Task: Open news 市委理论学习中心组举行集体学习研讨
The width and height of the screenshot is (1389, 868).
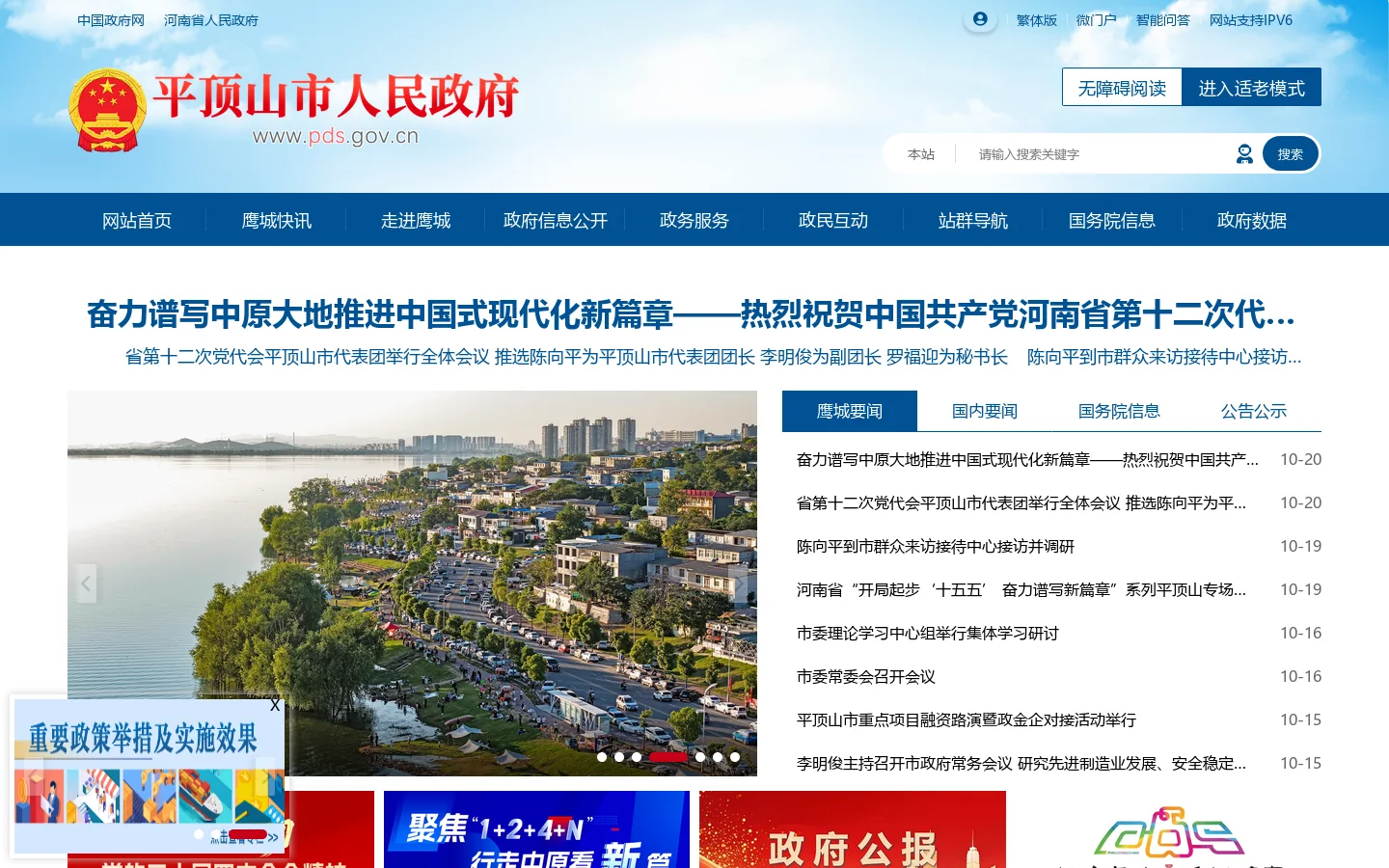Action: pos(928,634)
